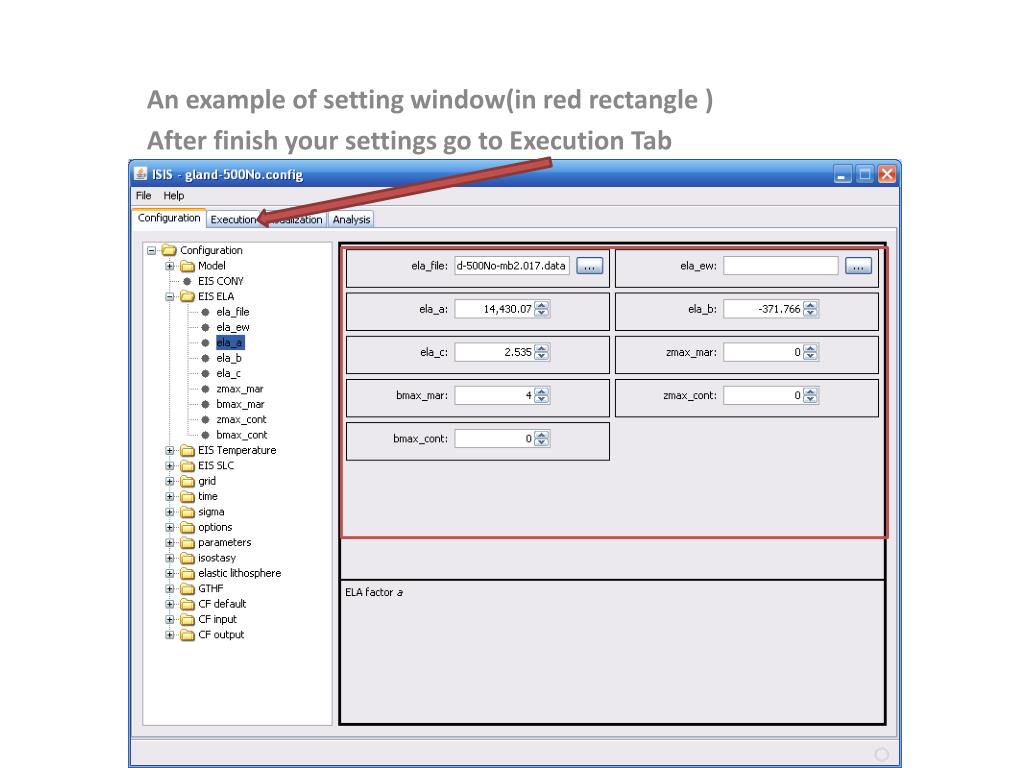
Task: Click the ela_file path input field
Action: (x=512, y=266)
